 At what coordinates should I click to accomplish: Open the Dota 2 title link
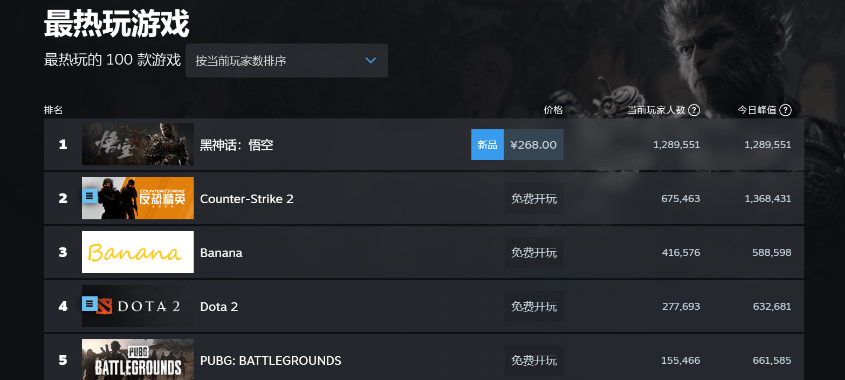(219, 307)
